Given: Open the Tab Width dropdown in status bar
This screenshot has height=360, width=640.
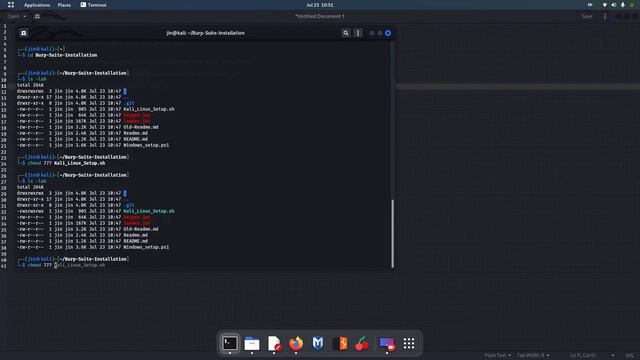Looking at the screenshot, I should (x=533, y=356).
